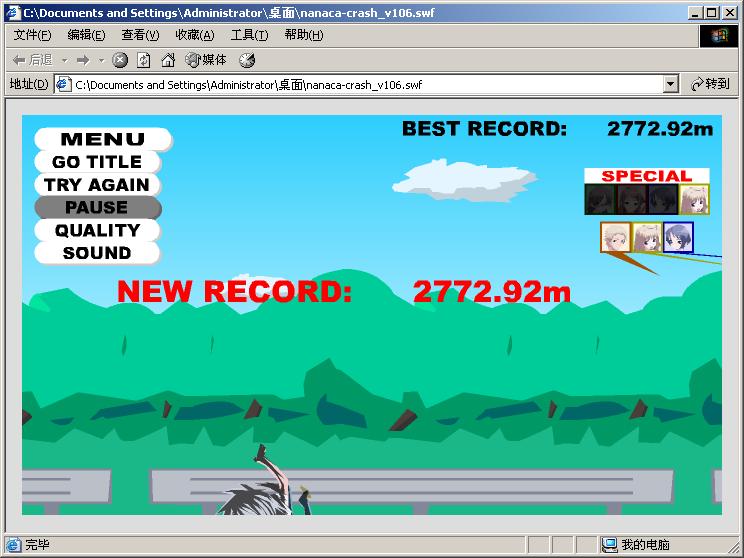
Task: Expand the address bar dropdown arrow
Action: point(670,84)
